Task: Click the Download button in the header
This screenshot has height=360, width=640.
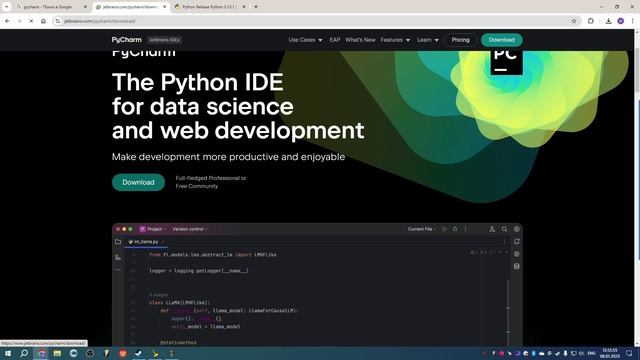Action: click(502, 40)
